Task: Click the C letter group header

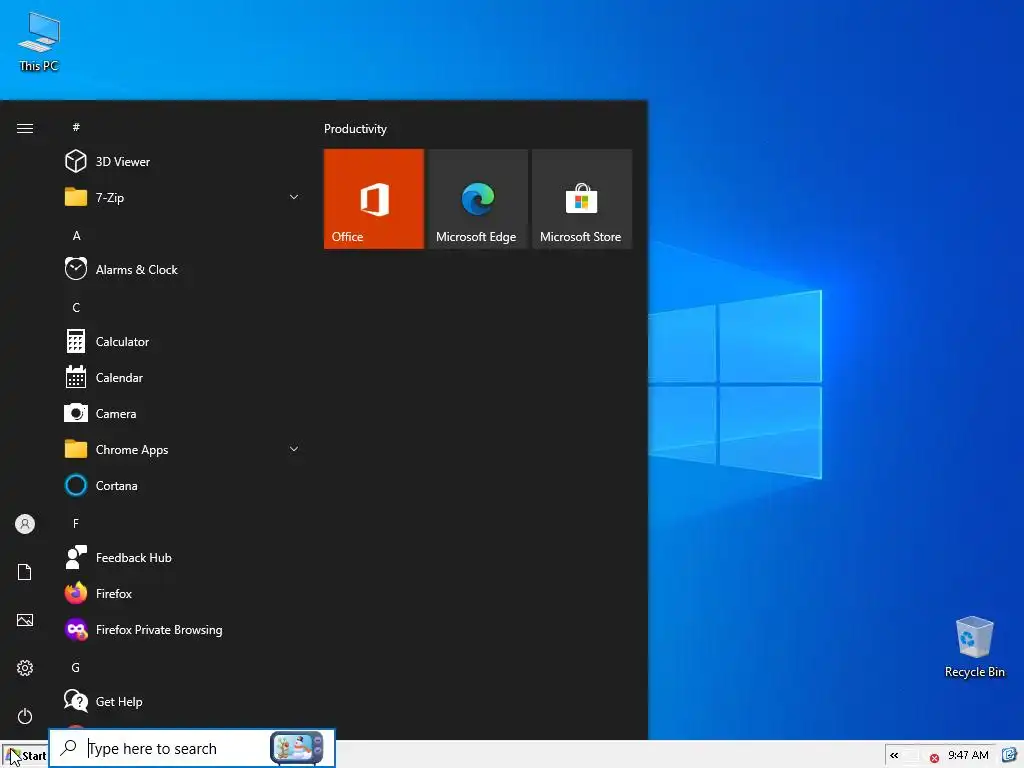Action: coord(76,308)
